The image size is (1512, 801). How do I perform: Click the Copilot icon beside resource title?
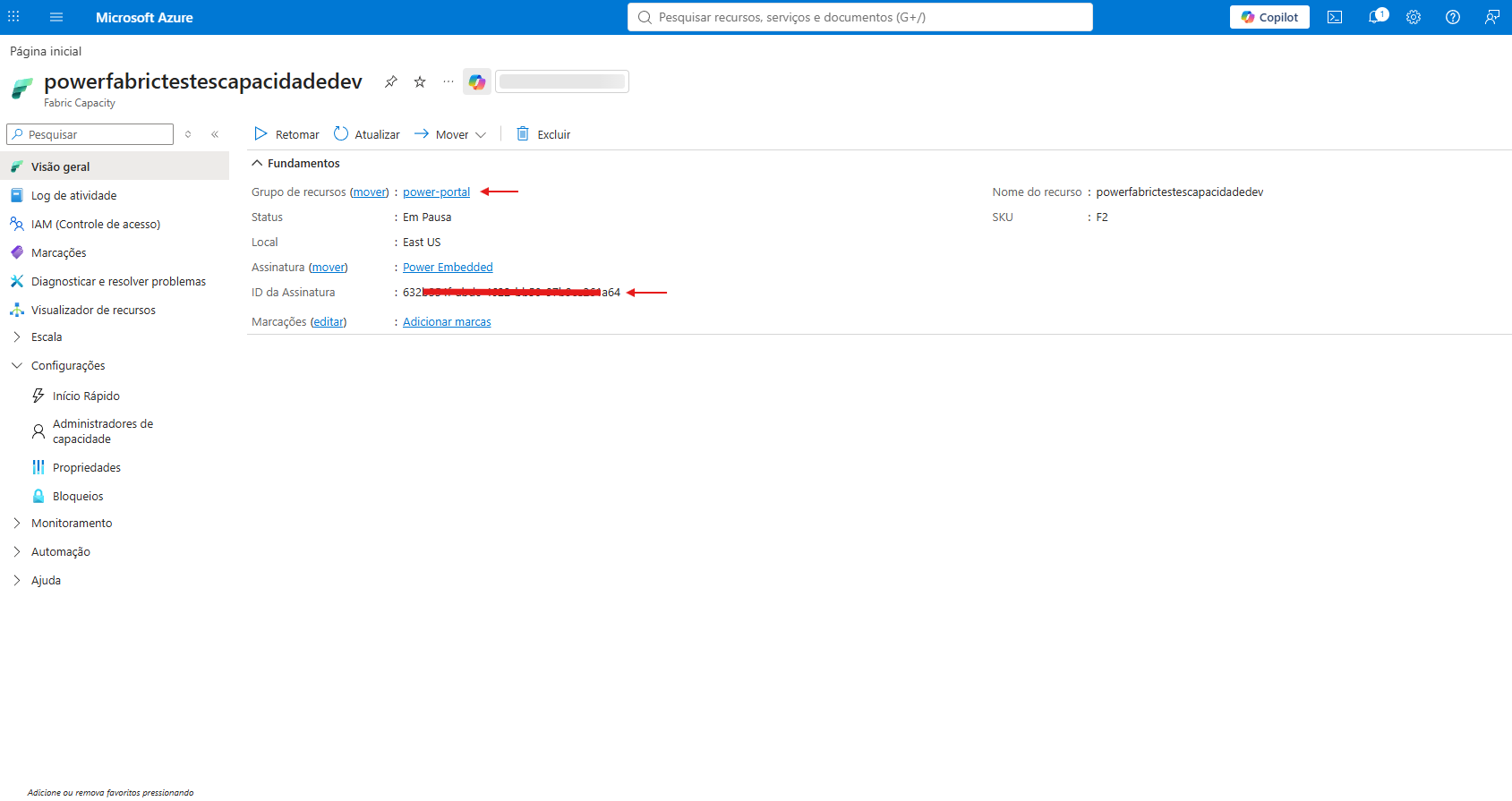pyautogui.click(x=477, y=81)
